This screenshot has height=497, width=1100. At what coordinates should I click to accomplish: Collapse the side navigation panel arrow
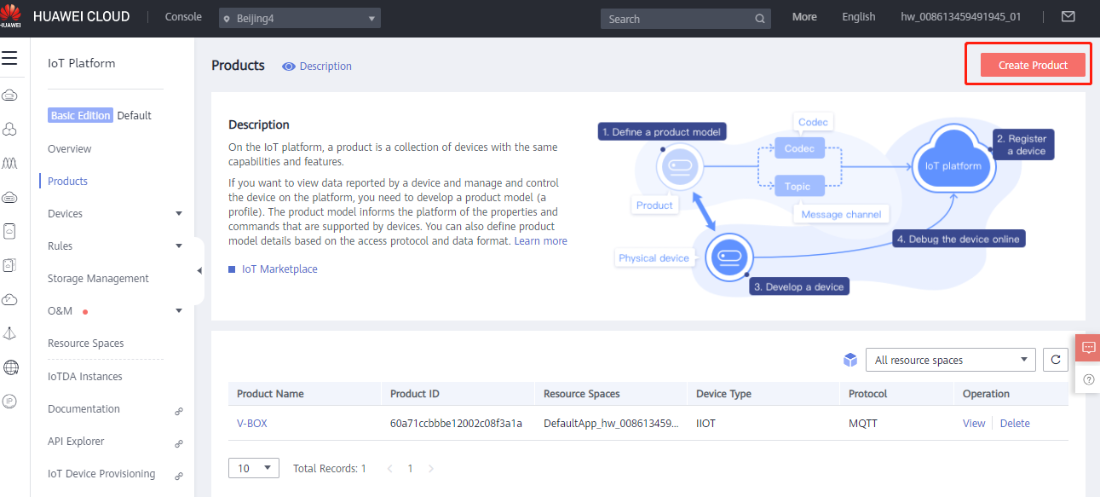coord(199,271)
